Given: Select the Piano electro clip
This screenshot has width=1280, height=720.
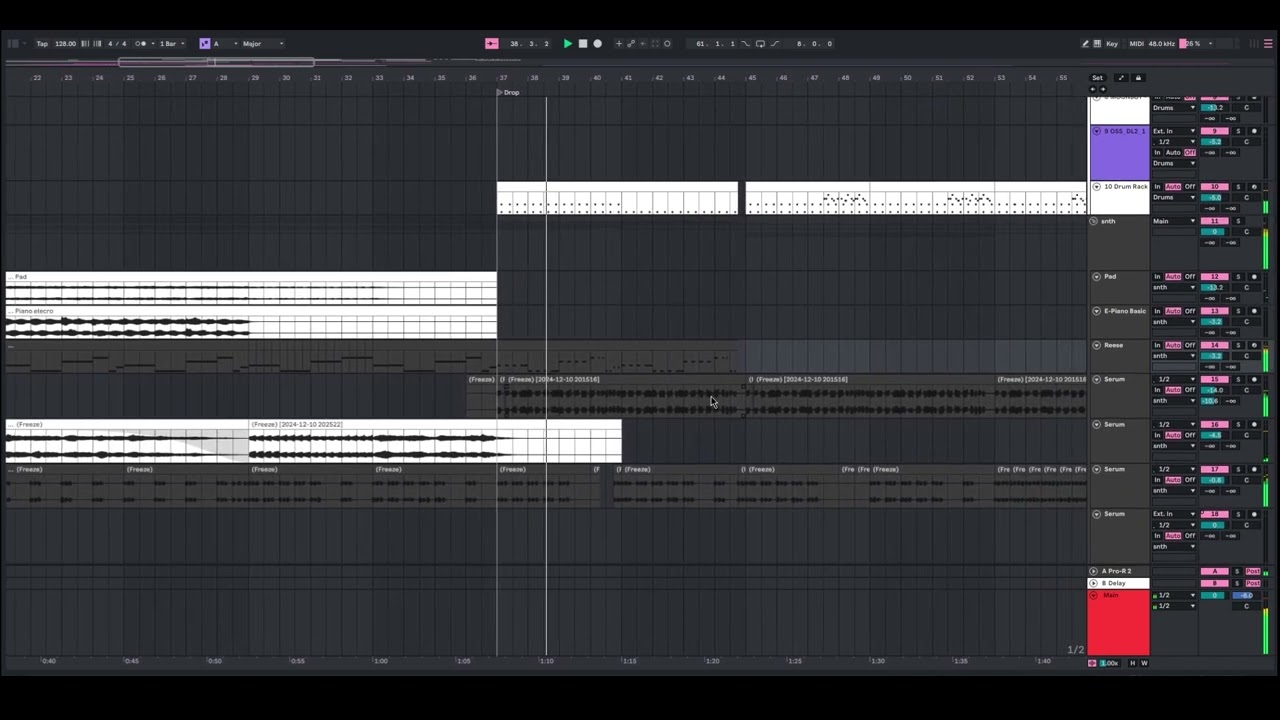Looking at the screenshot, I should coord(251,322).
